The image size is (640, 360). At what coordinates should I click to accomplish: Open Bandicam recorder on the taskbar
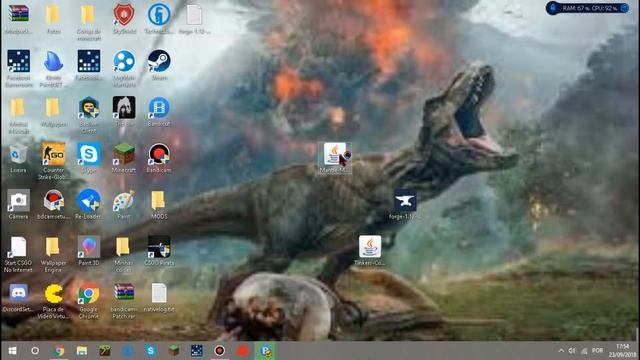click(220, 351)
